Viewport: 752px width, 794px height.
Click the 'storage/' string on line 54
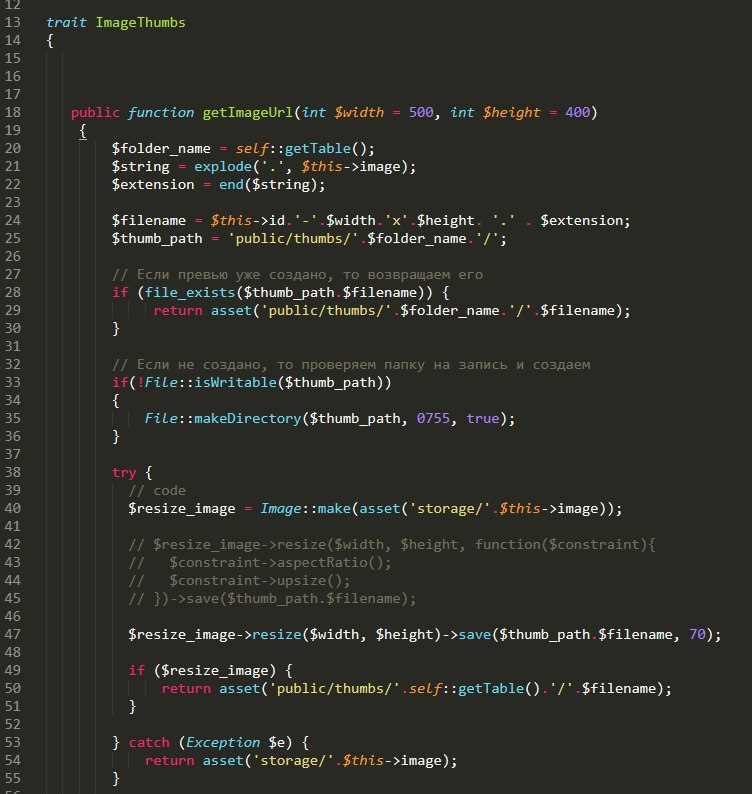click(293, 761)
